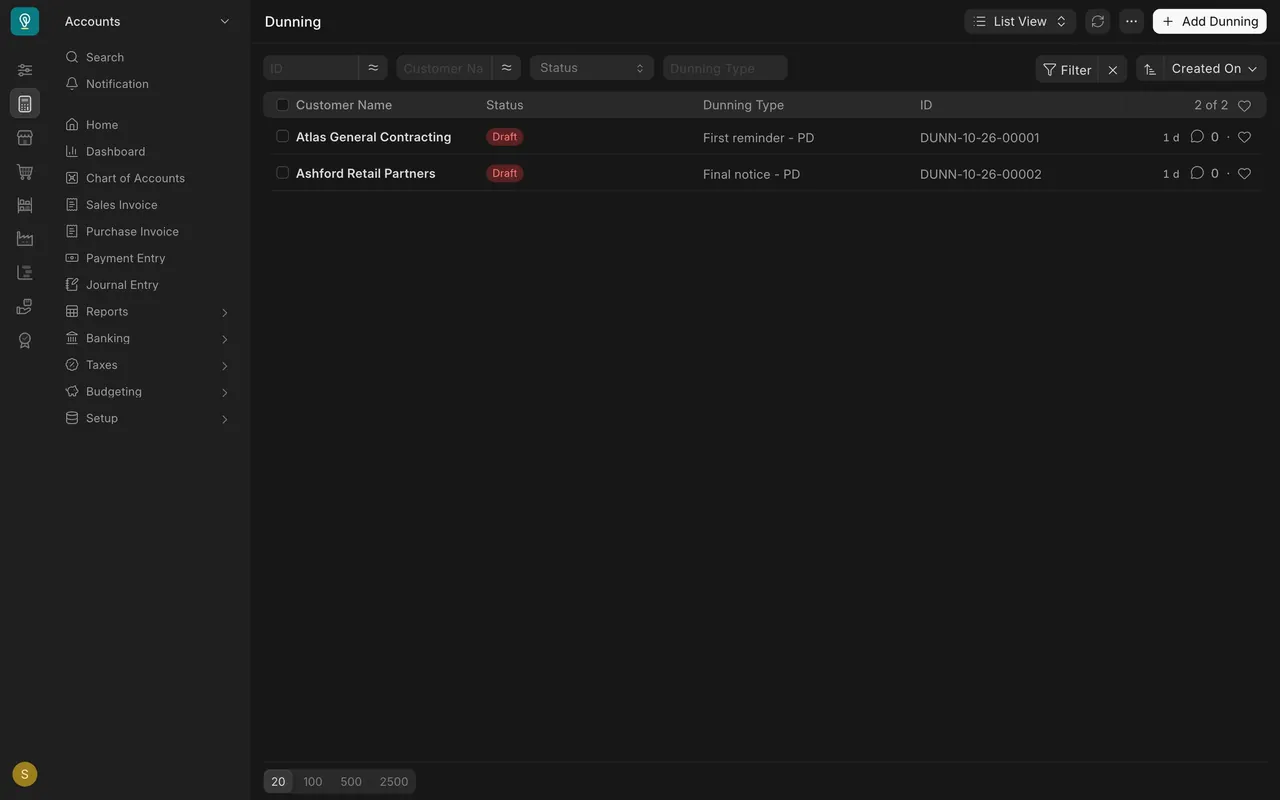Click the refresh list icon
The height and width of the screenshot is (800, 1280).
pos(1098,21)
